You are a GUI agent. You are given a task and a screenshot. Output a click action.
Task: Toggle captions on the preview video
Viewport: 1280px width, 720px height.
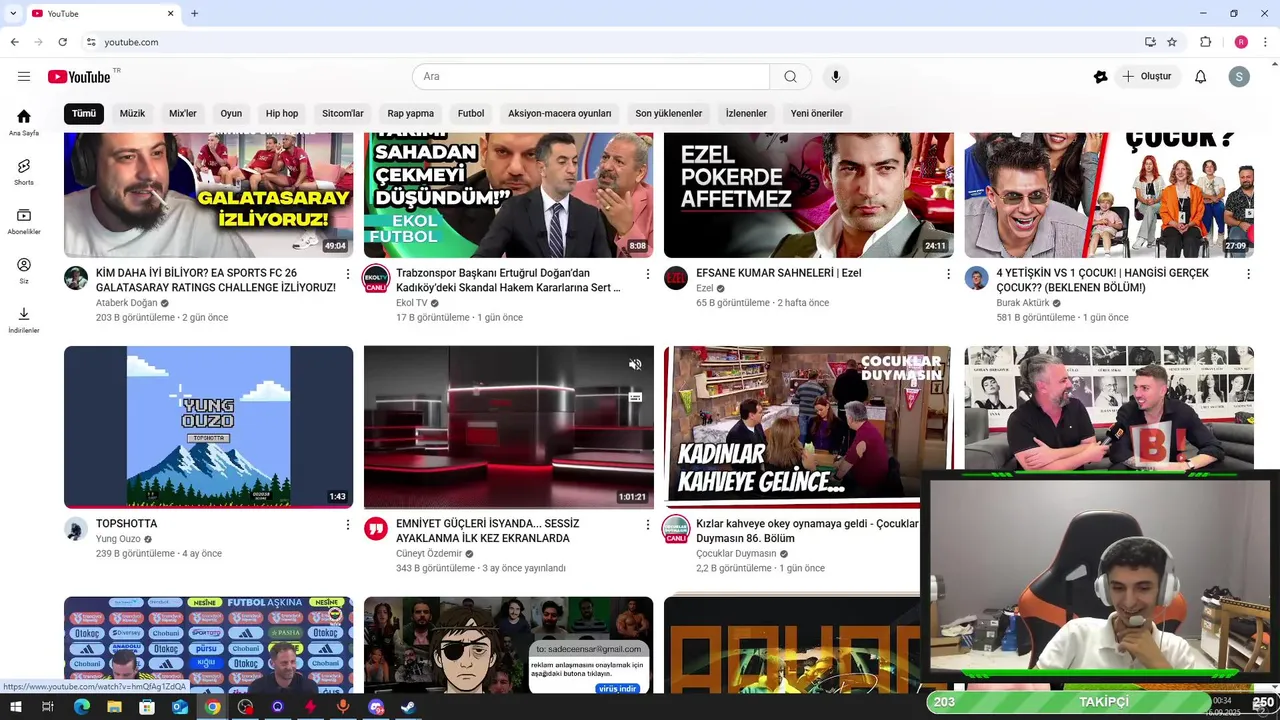coord(635,397)
